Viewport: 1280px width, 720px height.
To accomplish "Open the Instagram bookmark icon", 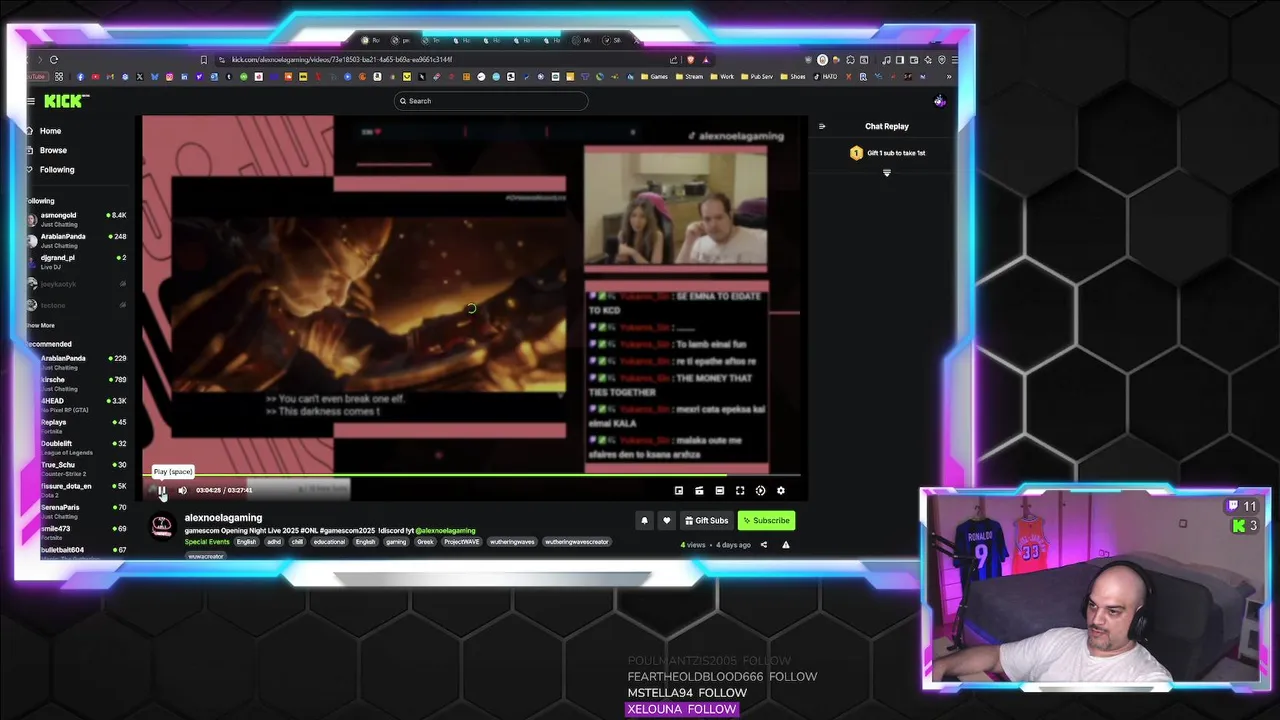I will tap(169, 77).
